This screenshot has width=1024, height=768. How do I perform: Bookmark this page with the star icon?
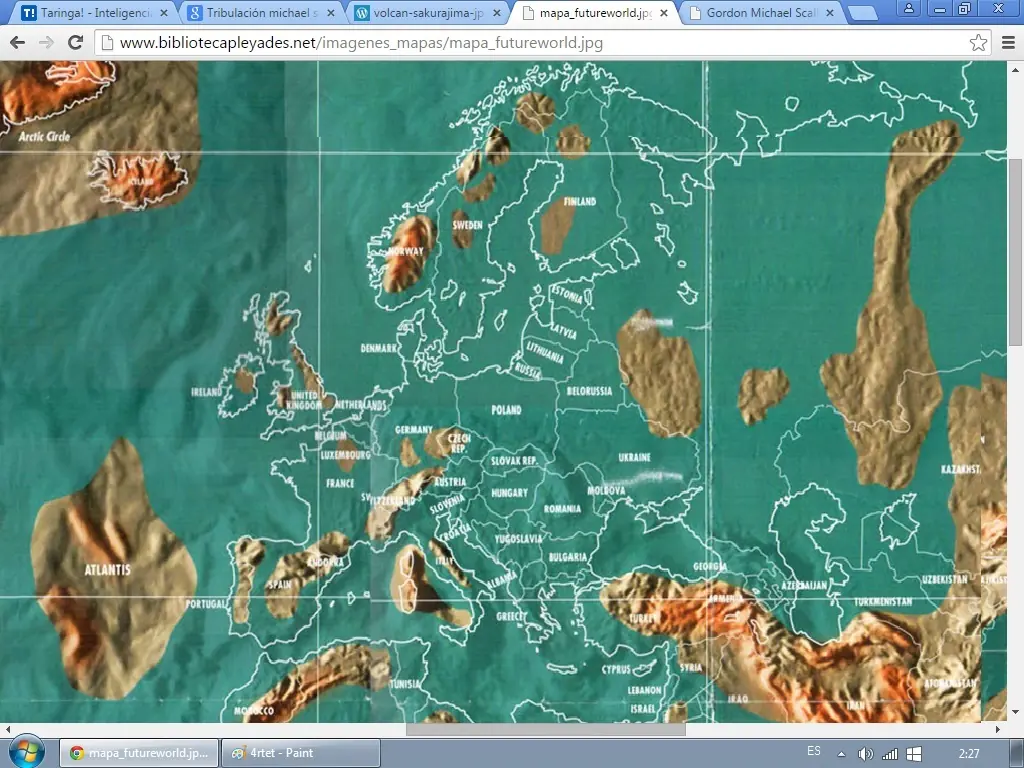coord(978,42)
